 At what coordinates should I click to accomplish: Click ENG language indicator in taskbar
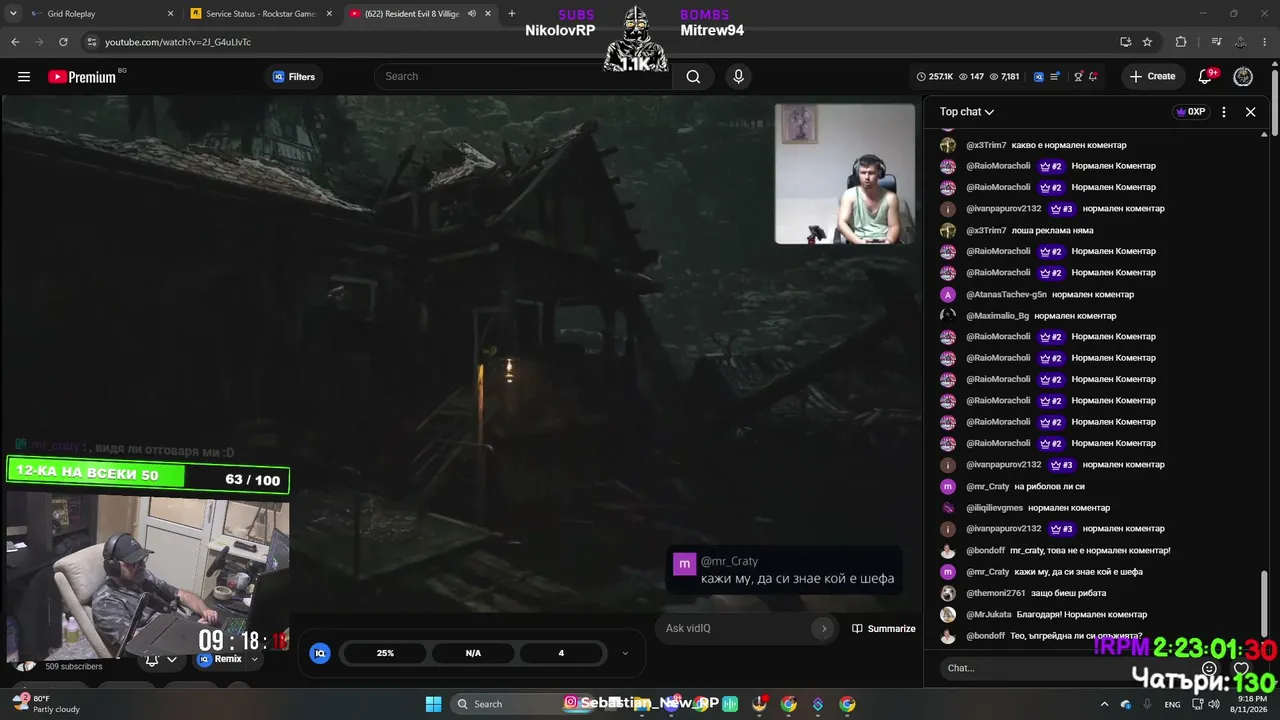click(x=1172, y=704)
